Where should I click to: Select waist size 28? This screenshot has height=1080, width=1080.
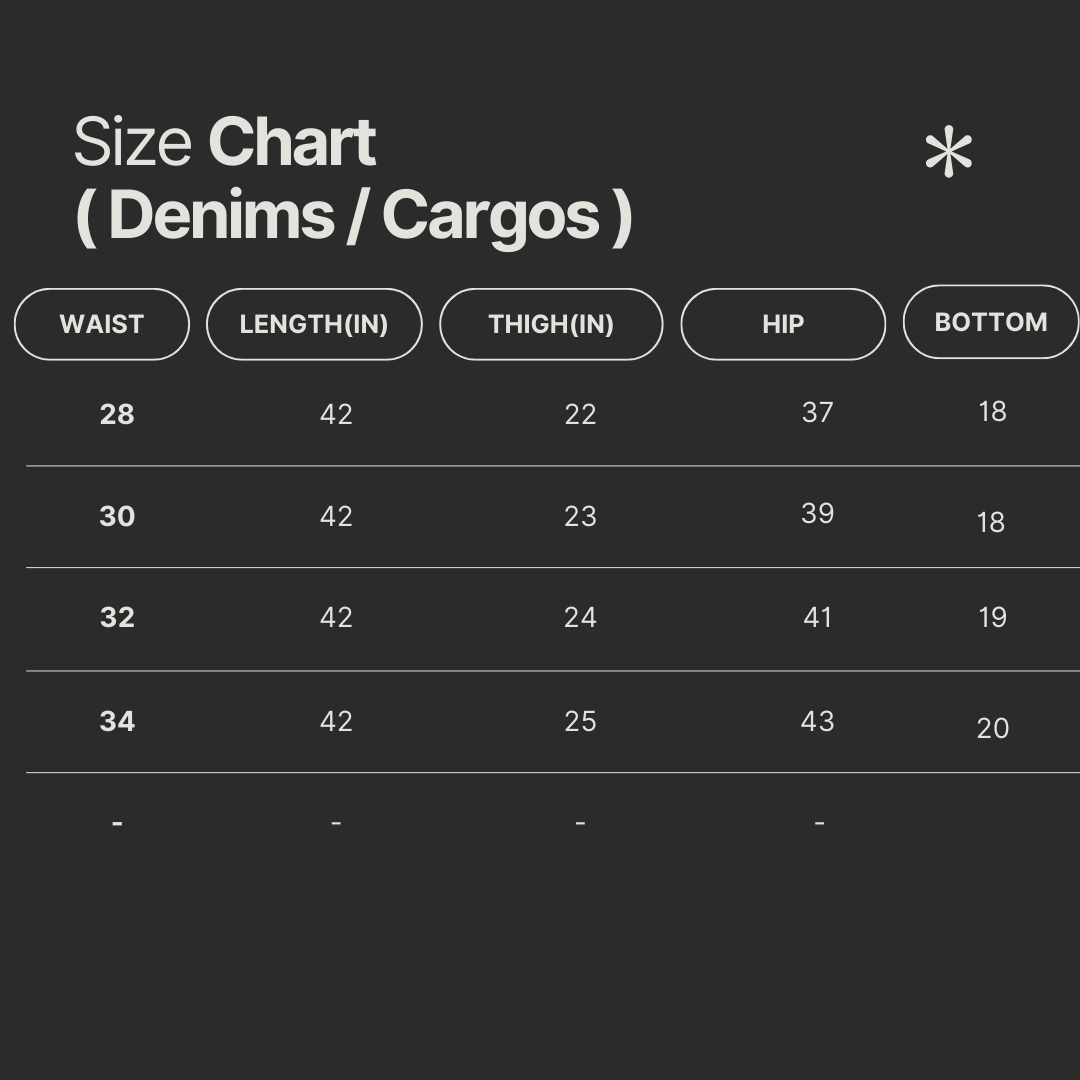[x=117, y=414]
